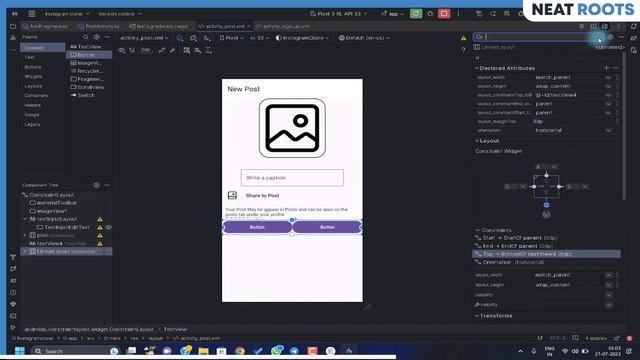
Task: Select Switch in the palette list
Action: point(82,95)
